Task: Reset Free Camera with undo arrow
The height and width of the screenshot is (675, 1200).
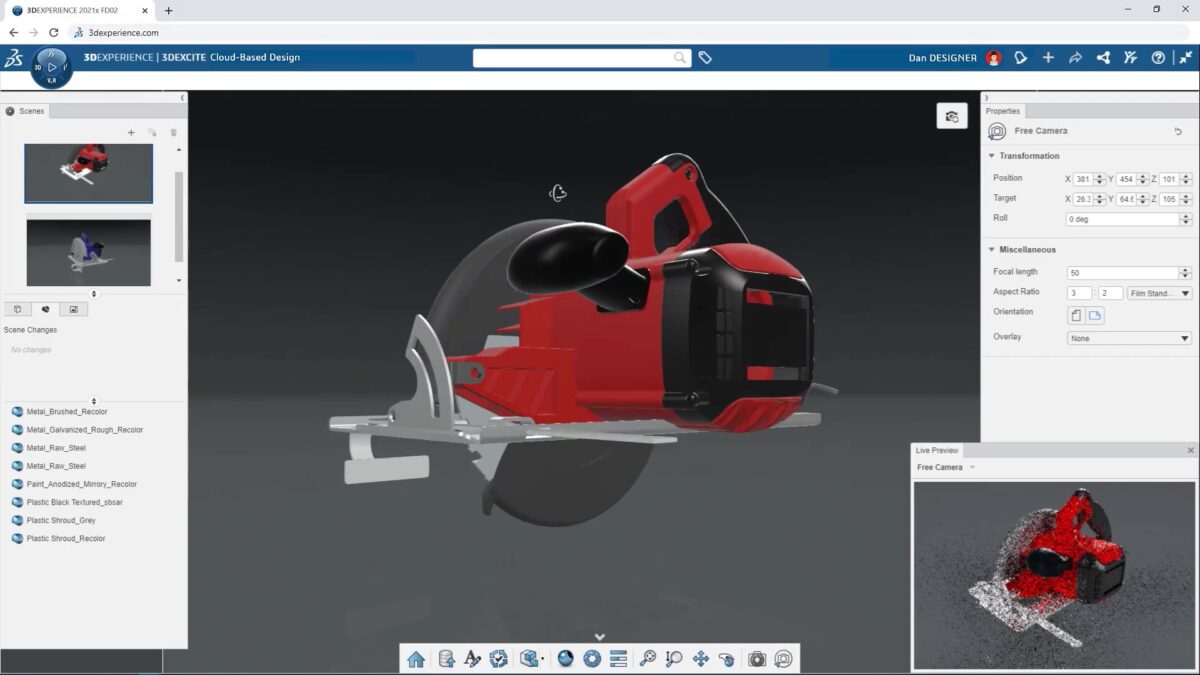Action: (x=1178, y=131)
